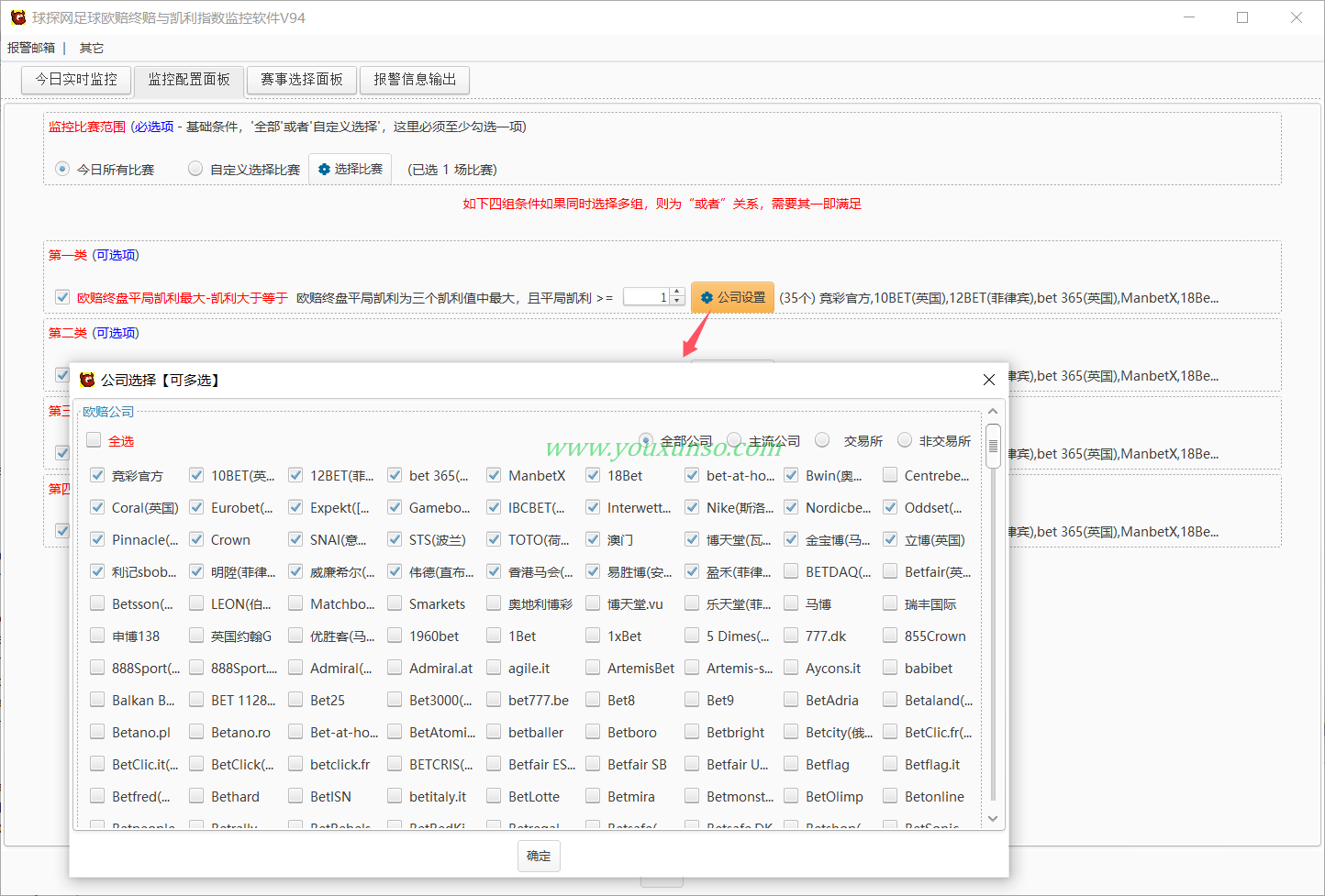Choose the 交易所 filter radio
The image size is (1325, 896).
[x=822, y=440]
